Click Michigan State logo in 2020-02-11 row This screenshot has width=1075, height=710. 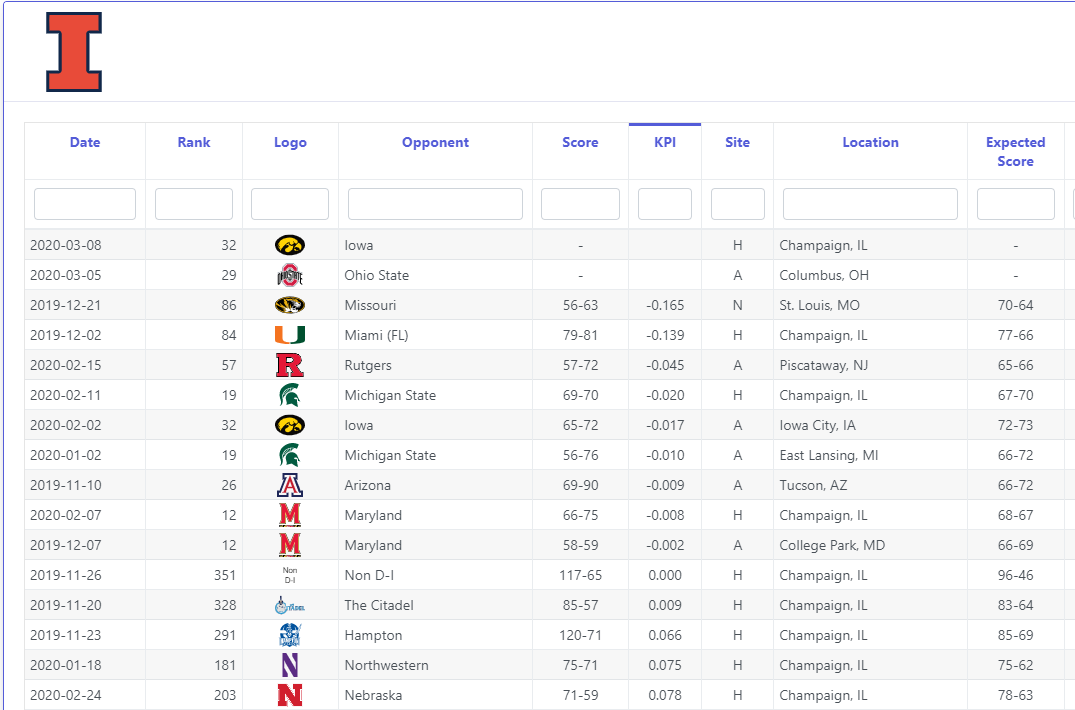coord(290,395)
